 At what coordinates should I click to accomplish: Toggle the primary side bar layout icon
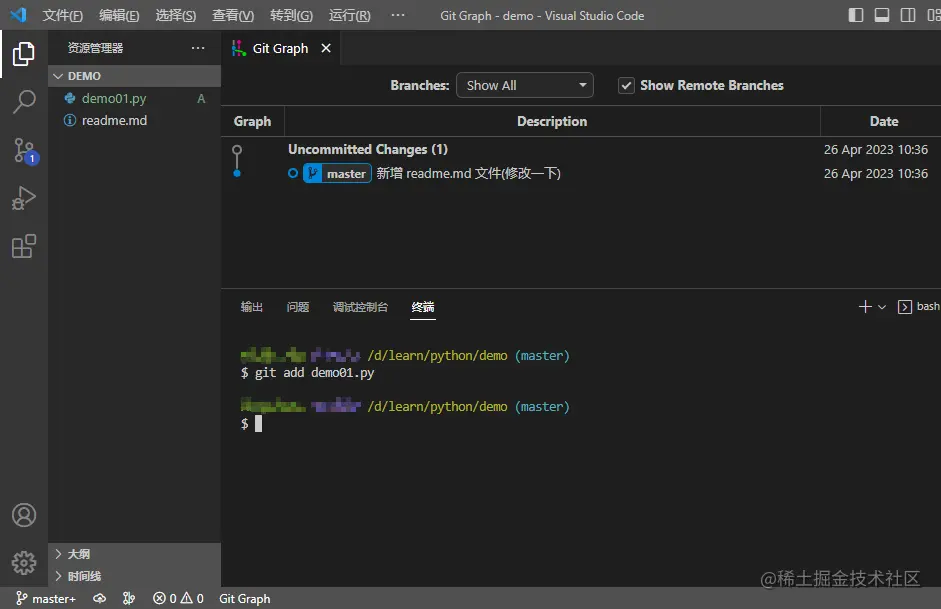(856, 15)
